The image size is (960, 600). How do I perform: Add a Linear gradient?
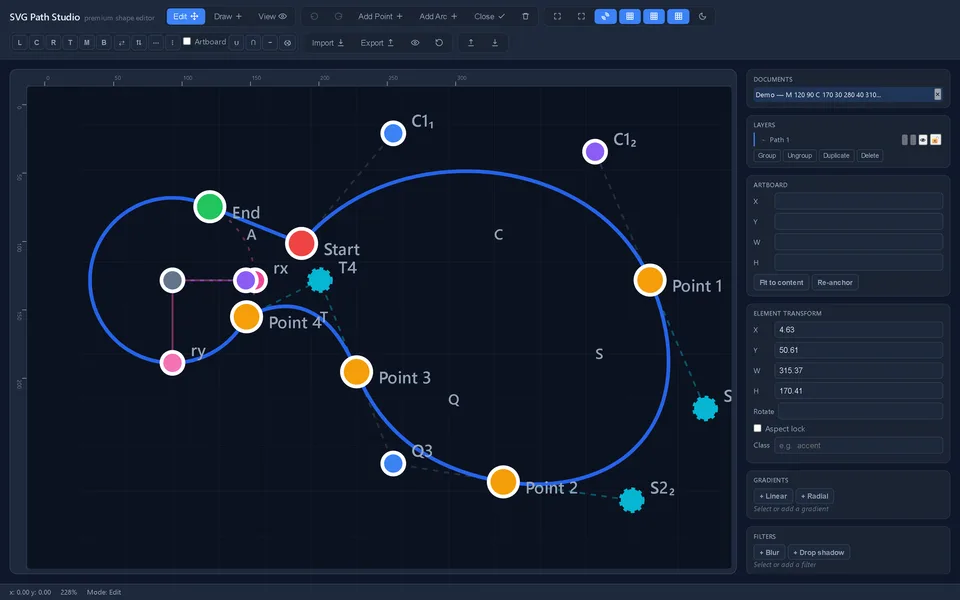[773, 496]
